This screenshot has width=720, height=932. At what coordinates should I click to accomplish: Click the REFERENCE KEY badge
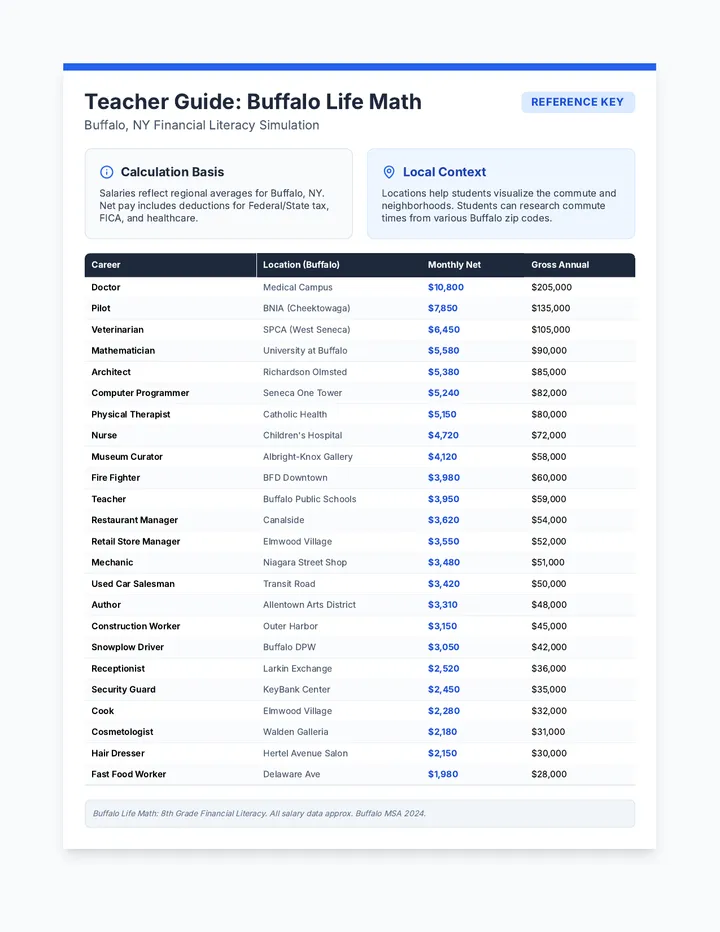[x=578, y=102]
